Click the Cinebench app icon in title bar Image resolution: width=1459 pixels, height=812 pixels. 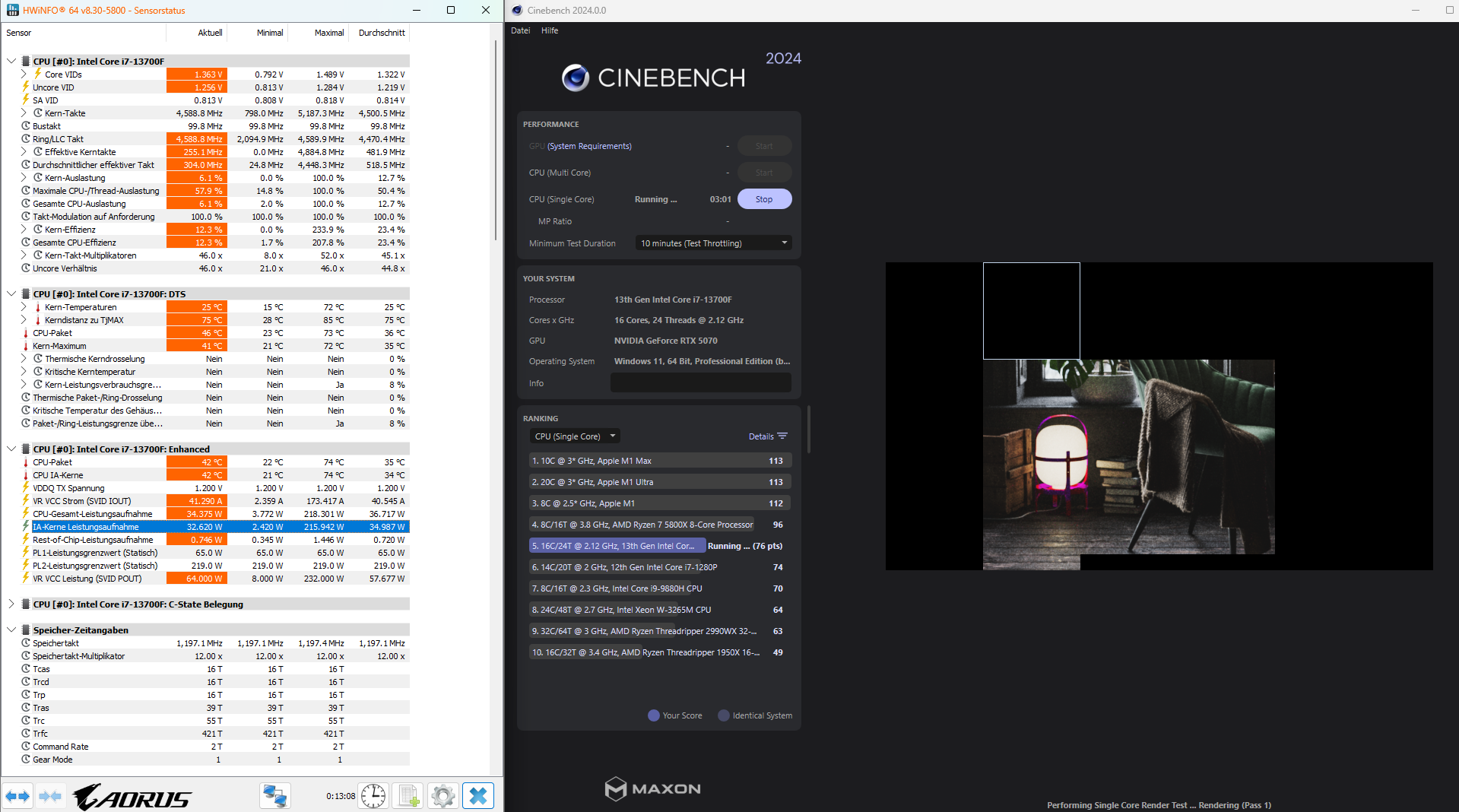pos(517,10)
